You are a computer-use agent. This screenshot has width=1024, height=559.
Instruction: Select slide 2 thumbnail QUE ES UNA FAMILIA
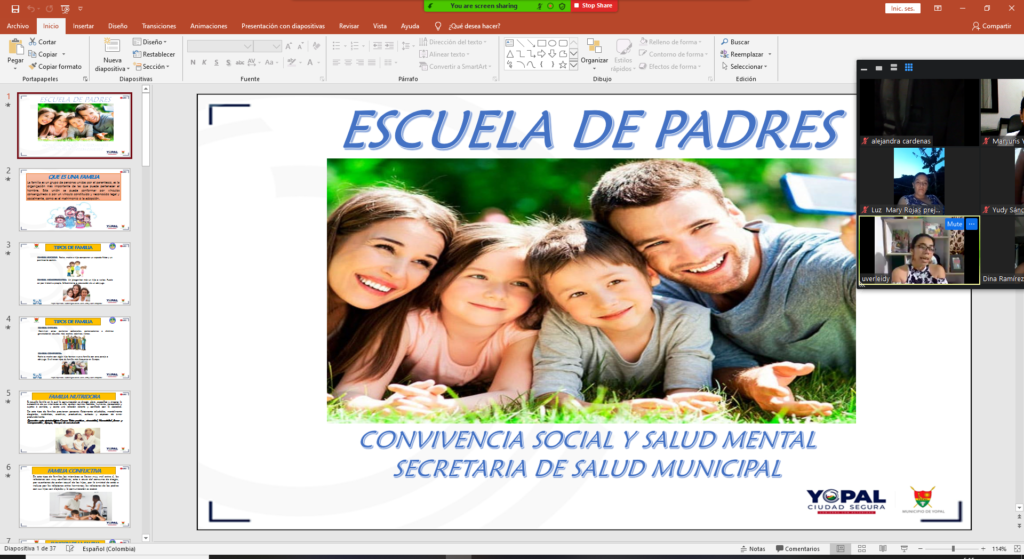(74, 200)
